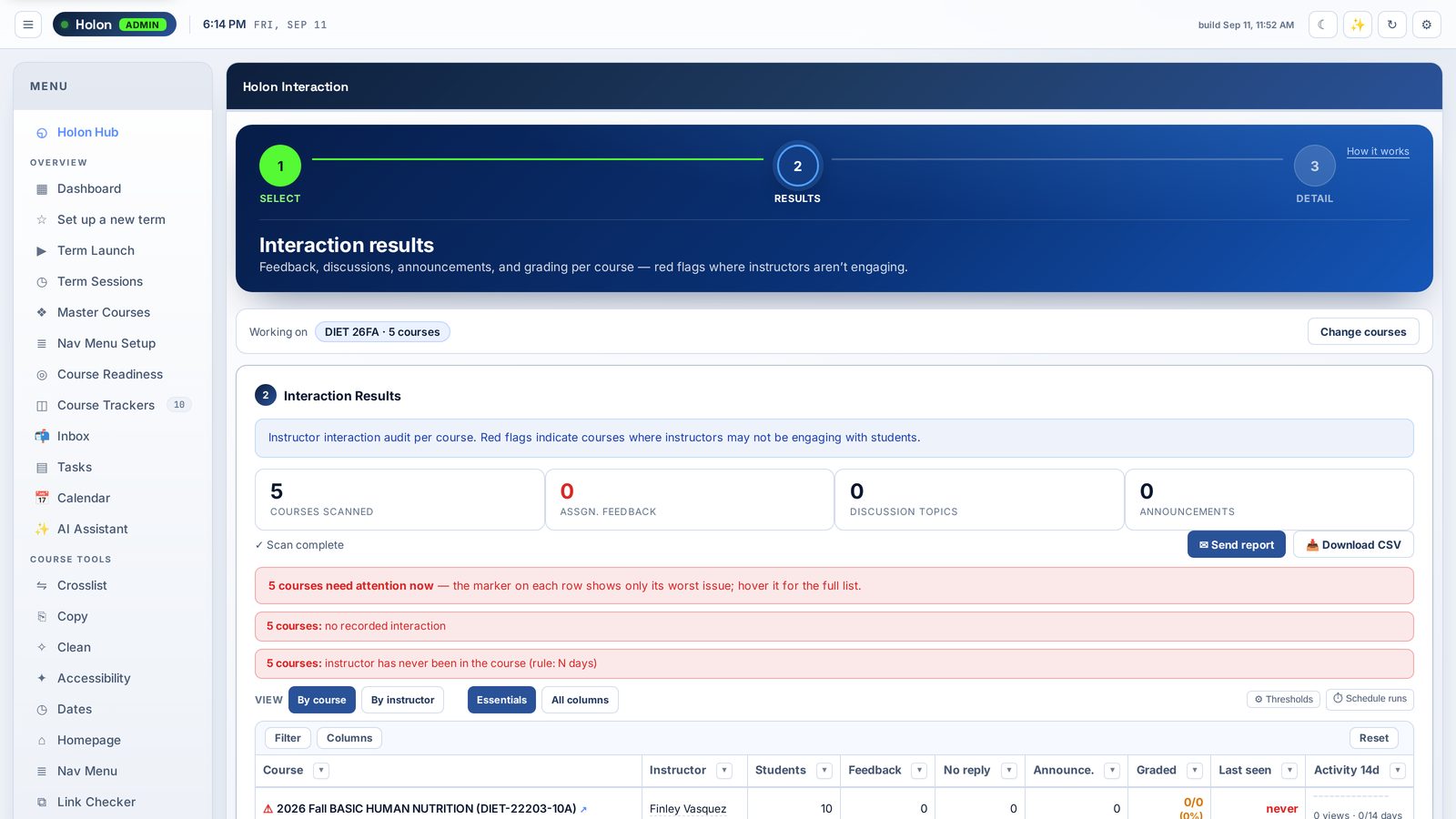
Task: Open the Course column dropdown arrow
Action: [320, 771]
